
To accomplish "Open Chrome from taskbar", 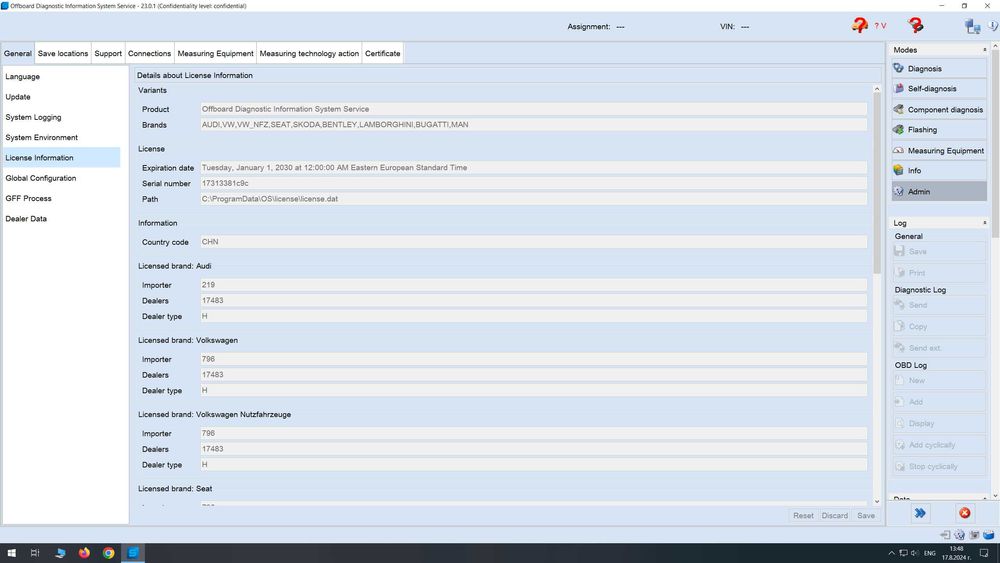I will click(x=108, y=553).
